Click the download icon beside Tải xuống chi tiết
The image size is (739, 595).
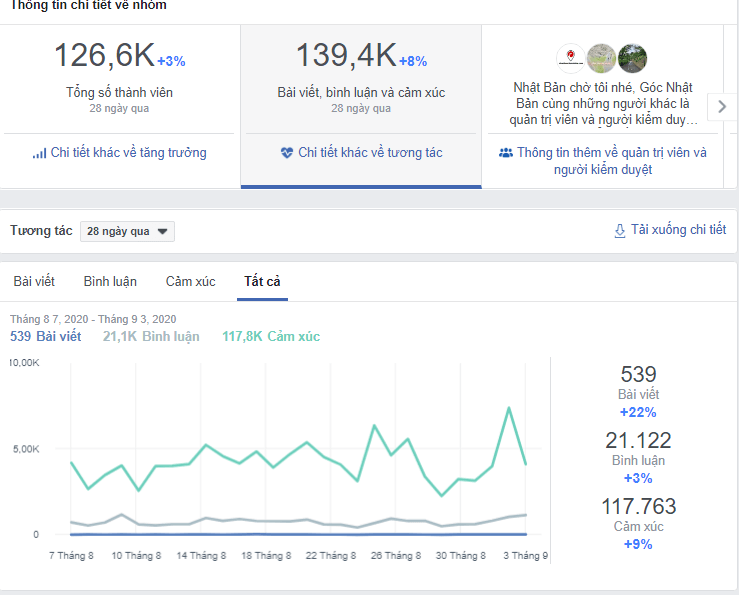pyautogui.click(x=620, y=231)
